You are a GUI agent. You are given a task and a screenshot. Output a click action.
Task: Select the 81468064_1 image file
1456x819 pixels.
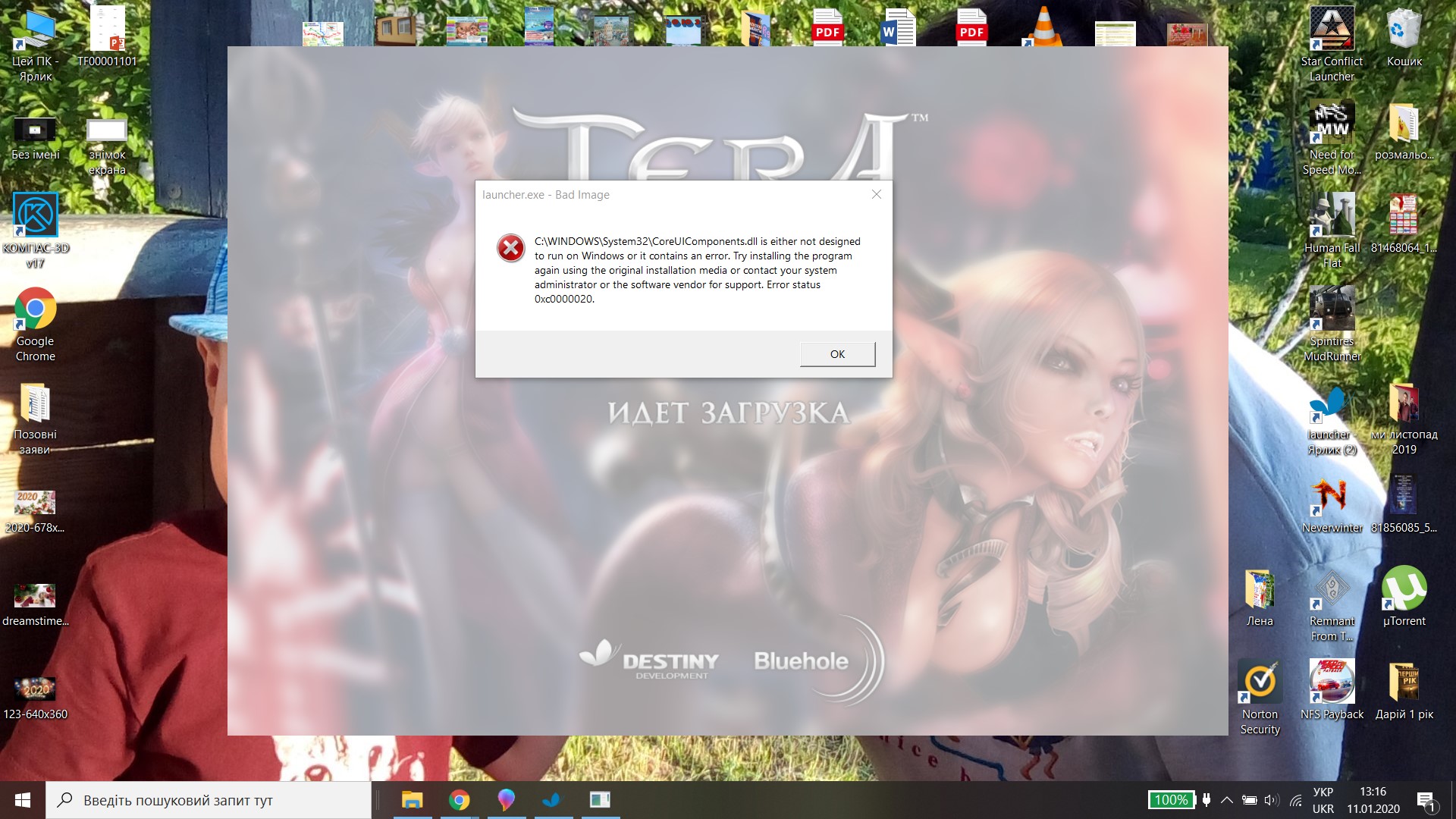1404,223
